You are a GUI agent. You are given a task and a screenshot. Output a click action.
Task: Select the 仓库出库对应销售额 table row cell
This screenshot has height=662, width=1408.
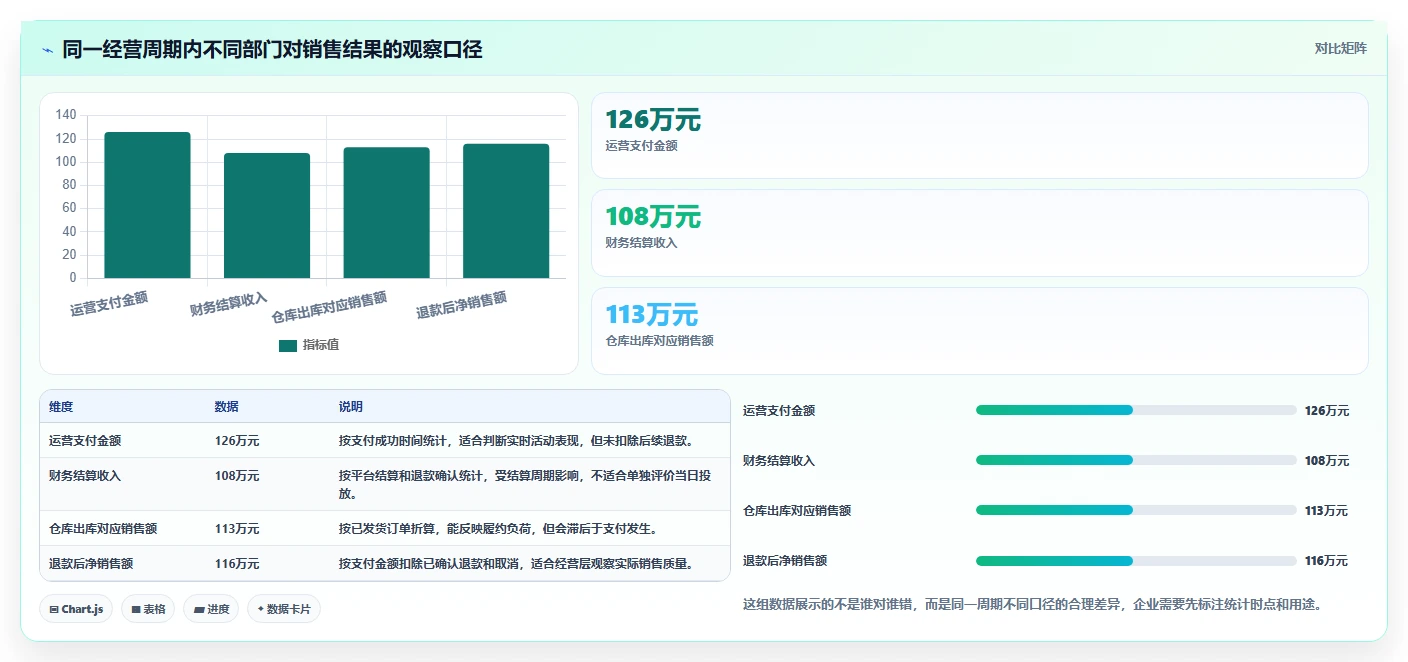[103, 529]
